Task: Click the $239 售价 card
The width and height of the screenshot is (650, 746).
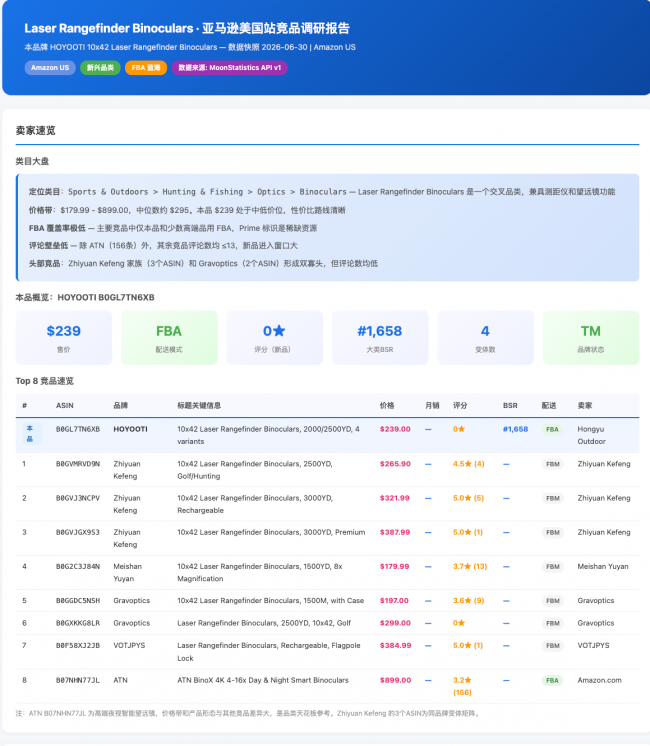Action: [64, 338]
